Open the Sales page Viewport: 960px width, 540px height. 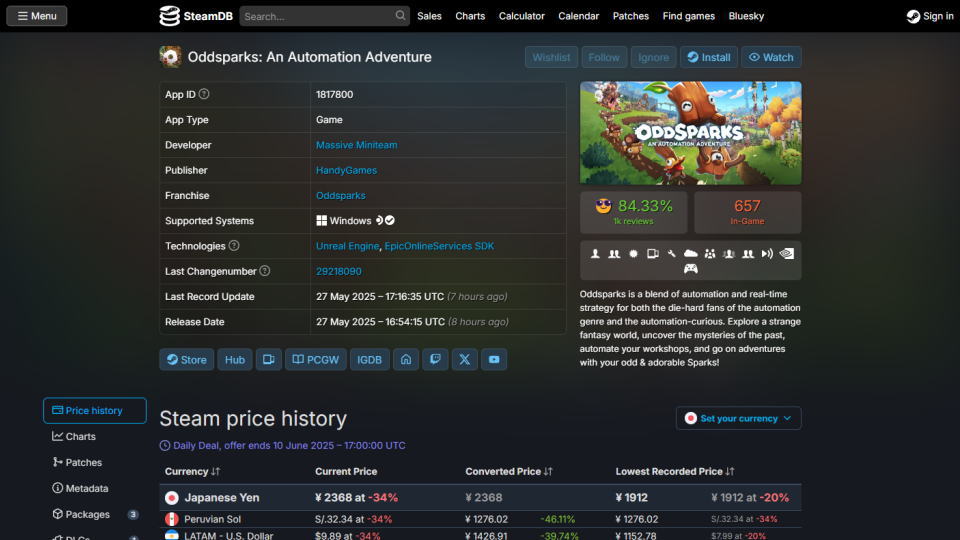click(429, 16)
